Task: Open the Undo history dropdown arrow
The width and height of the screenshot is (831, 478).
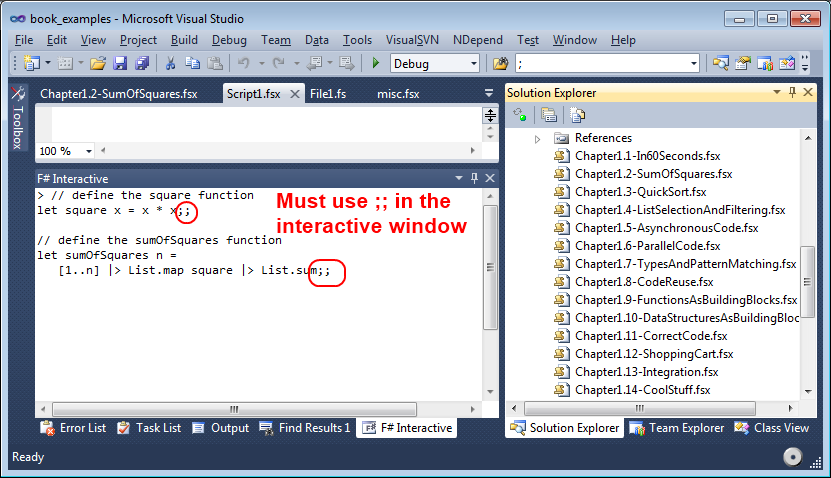Action: 261,64
